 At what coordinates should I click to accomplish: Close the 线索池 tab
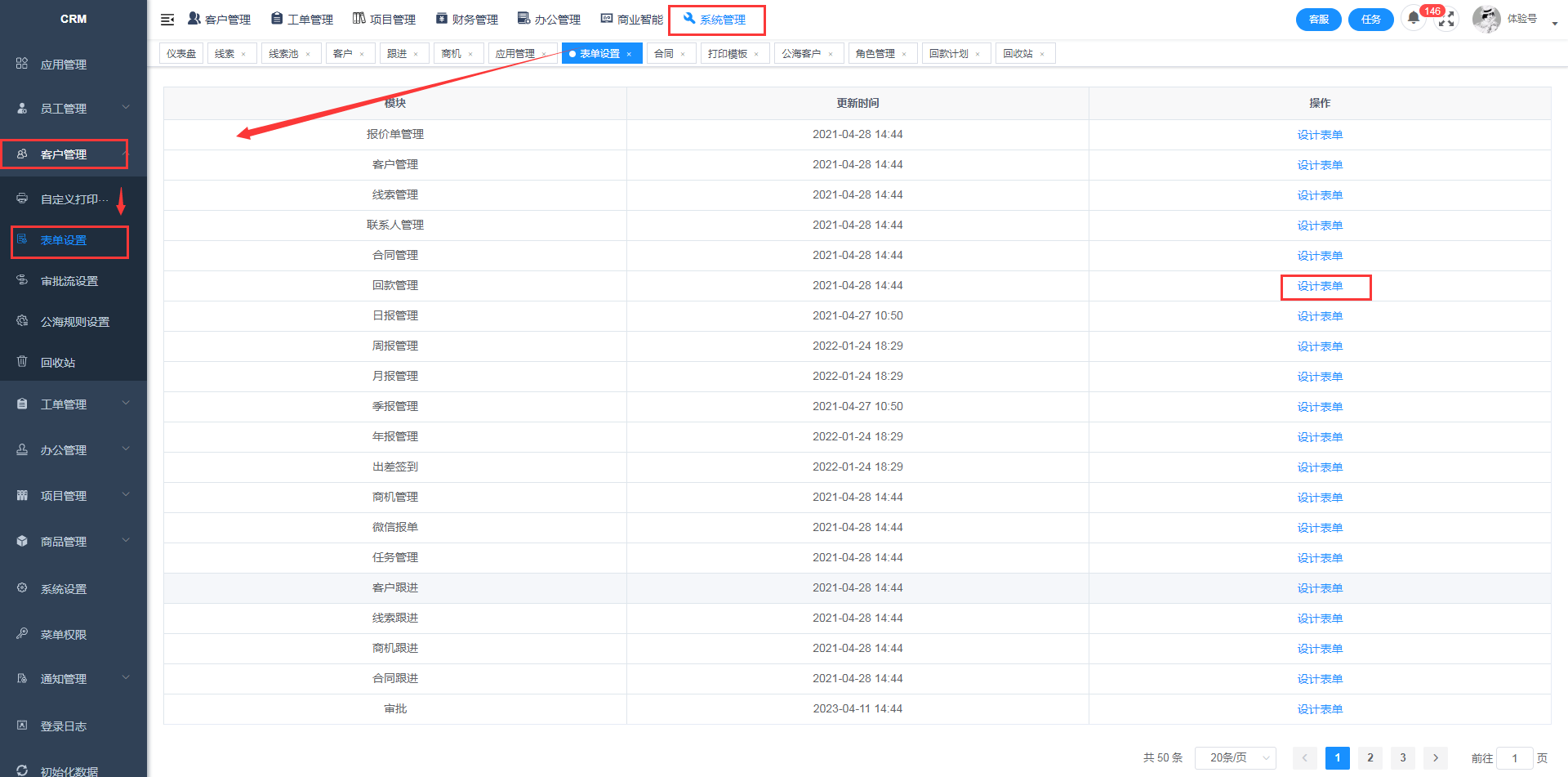click(x=308, y=54)
